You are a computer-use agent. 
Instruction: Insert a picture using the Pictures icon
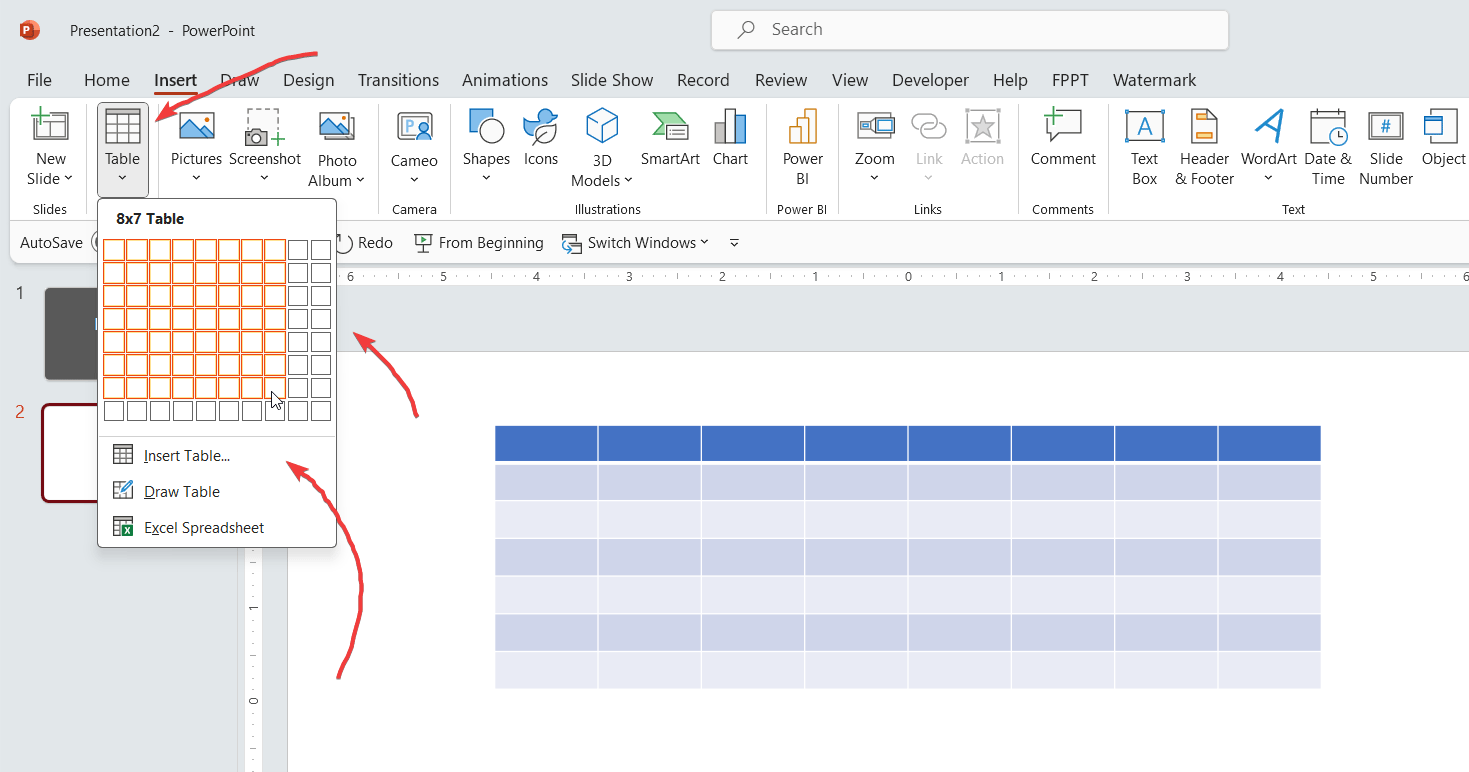coord(196,140)
